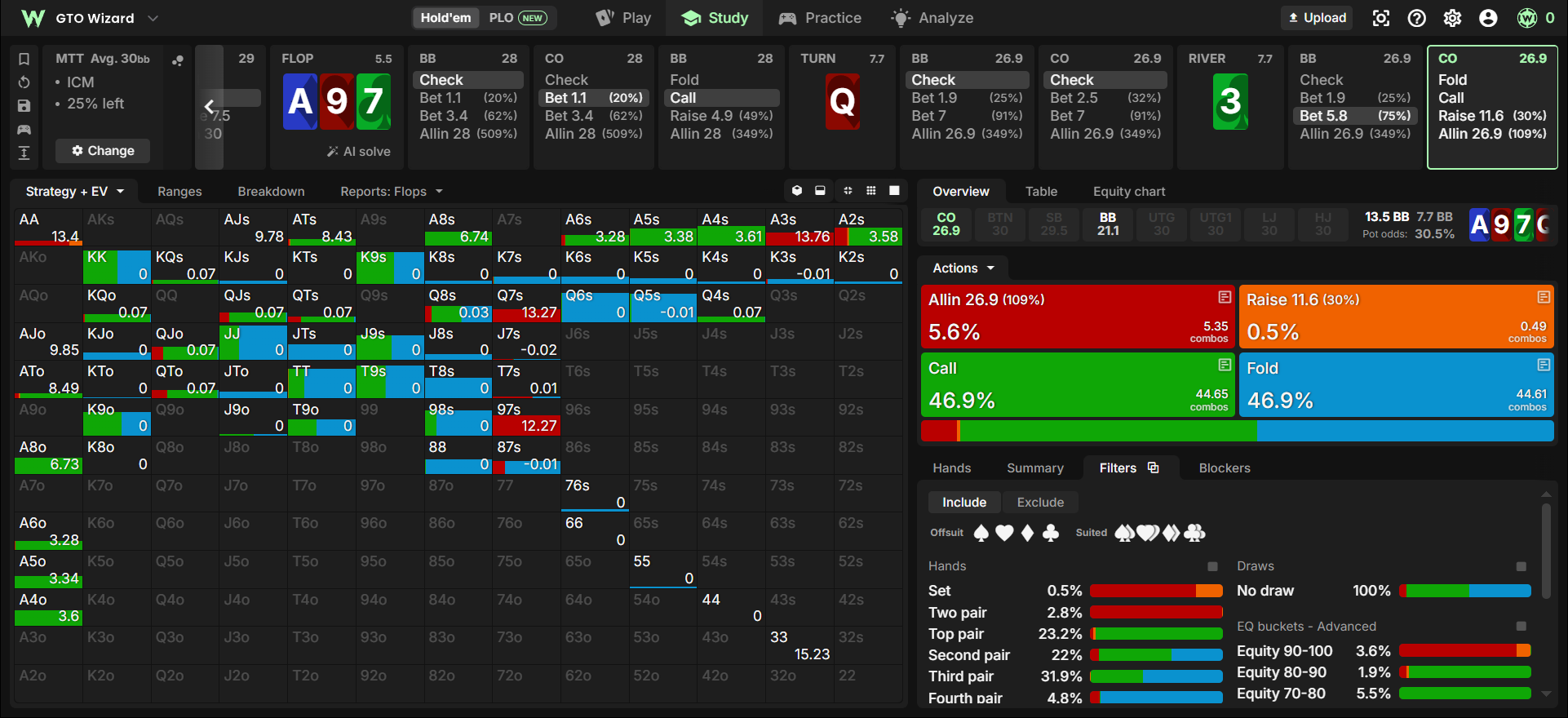Toggle the Hands section checkbox in filters

1212,566
